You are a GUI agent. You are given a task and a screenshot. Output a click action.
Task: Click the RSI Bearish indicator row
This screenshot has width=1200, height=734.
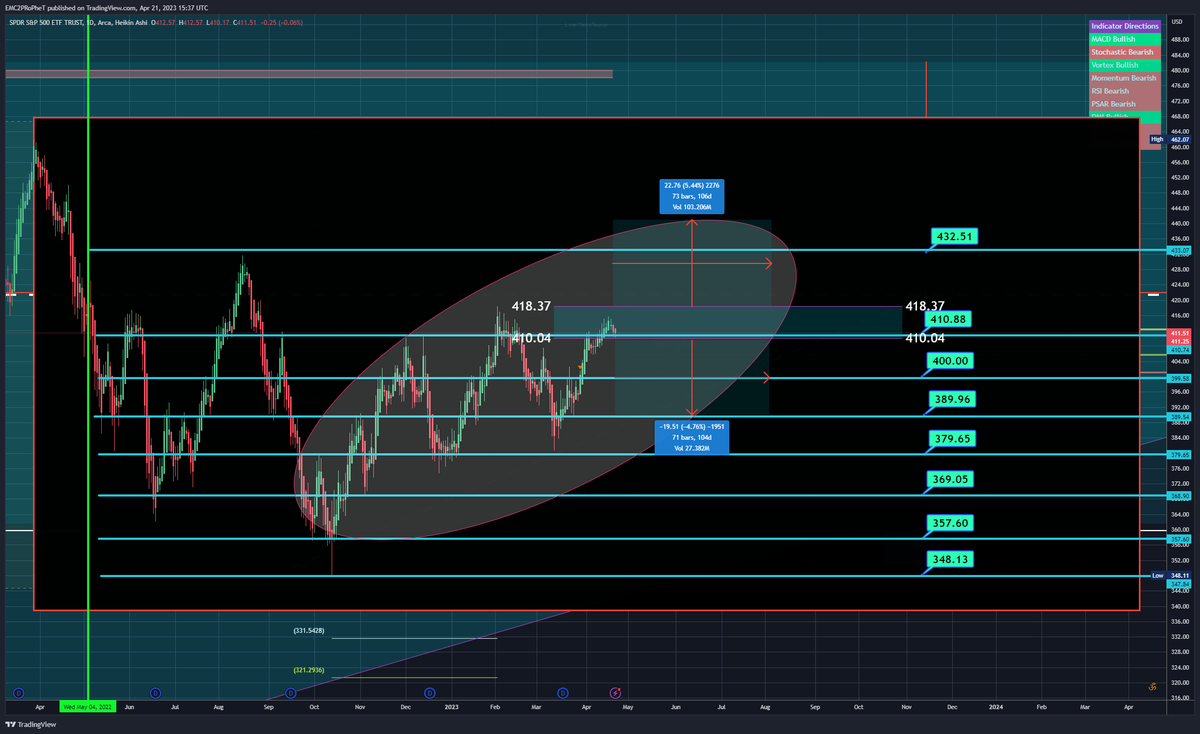[x=1125, y=91]
